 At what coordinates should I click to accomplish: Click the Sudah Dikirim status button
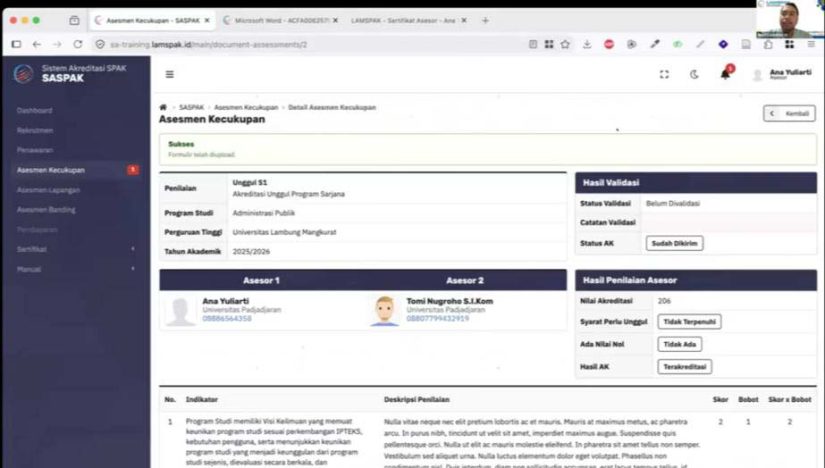click(x=674, y=243)
